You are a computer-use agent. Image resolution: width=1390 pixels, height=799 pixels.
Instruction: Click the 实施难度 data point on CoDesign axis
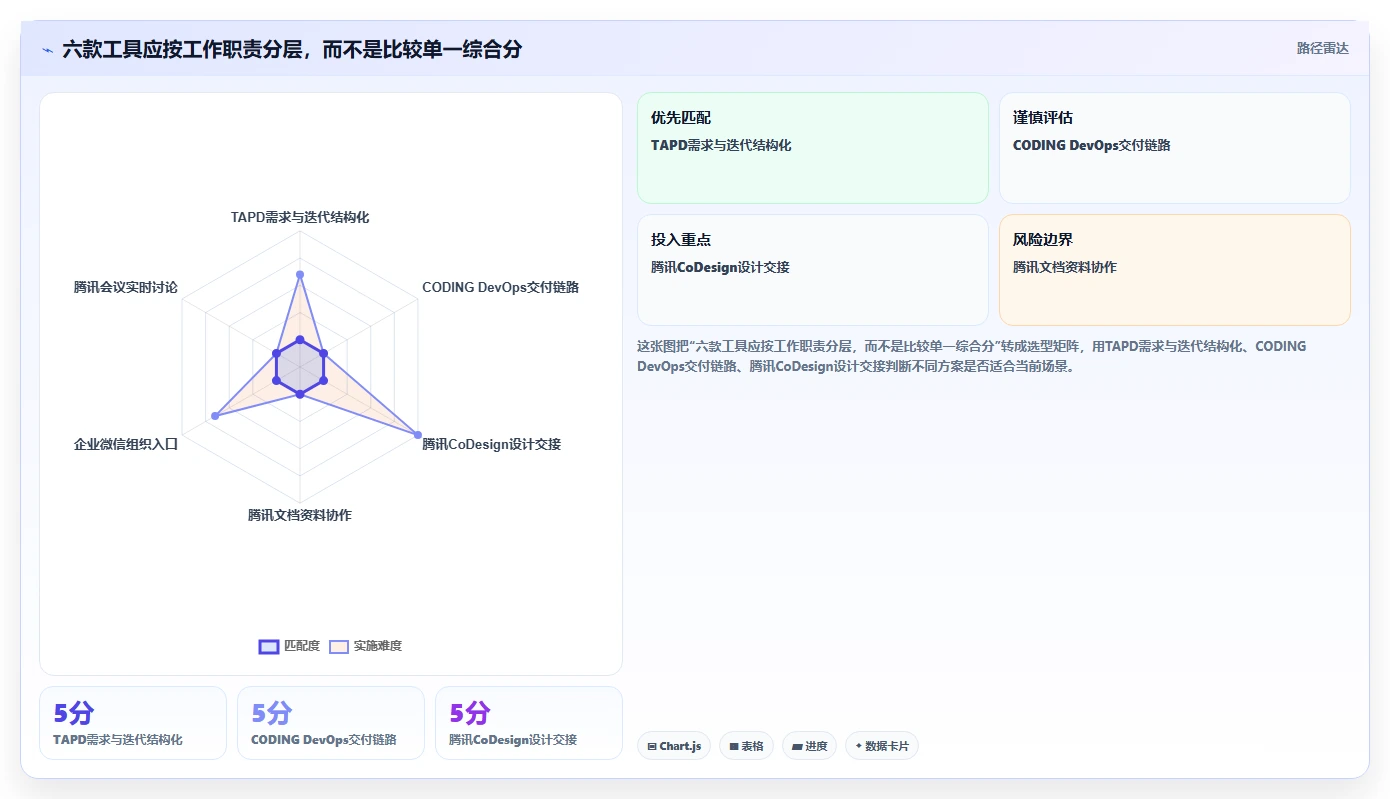(x=418, y=434)
